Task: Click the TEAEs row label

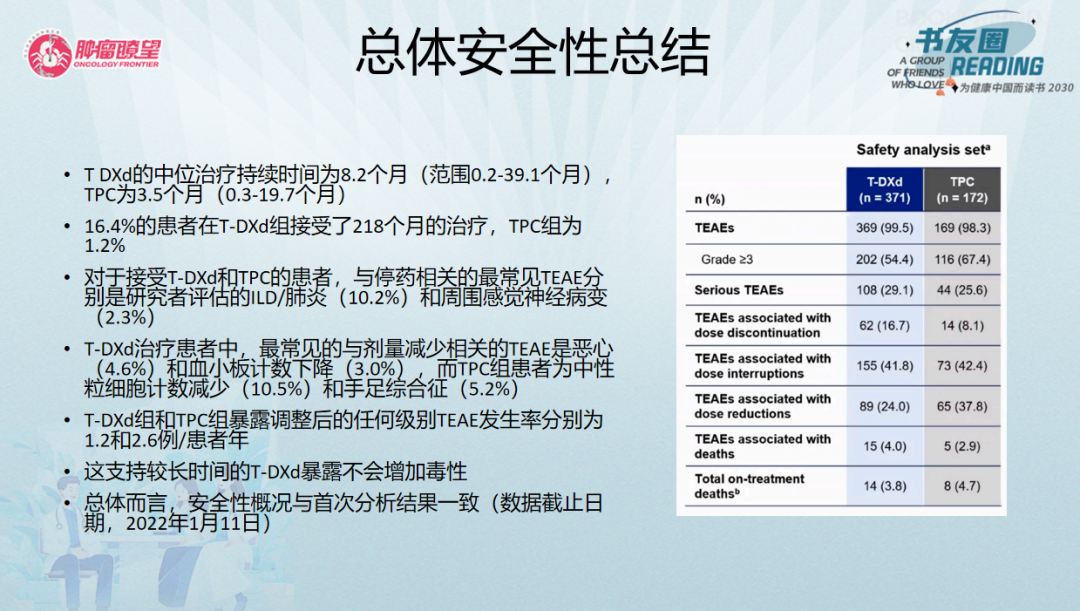Action: point(714,228)
